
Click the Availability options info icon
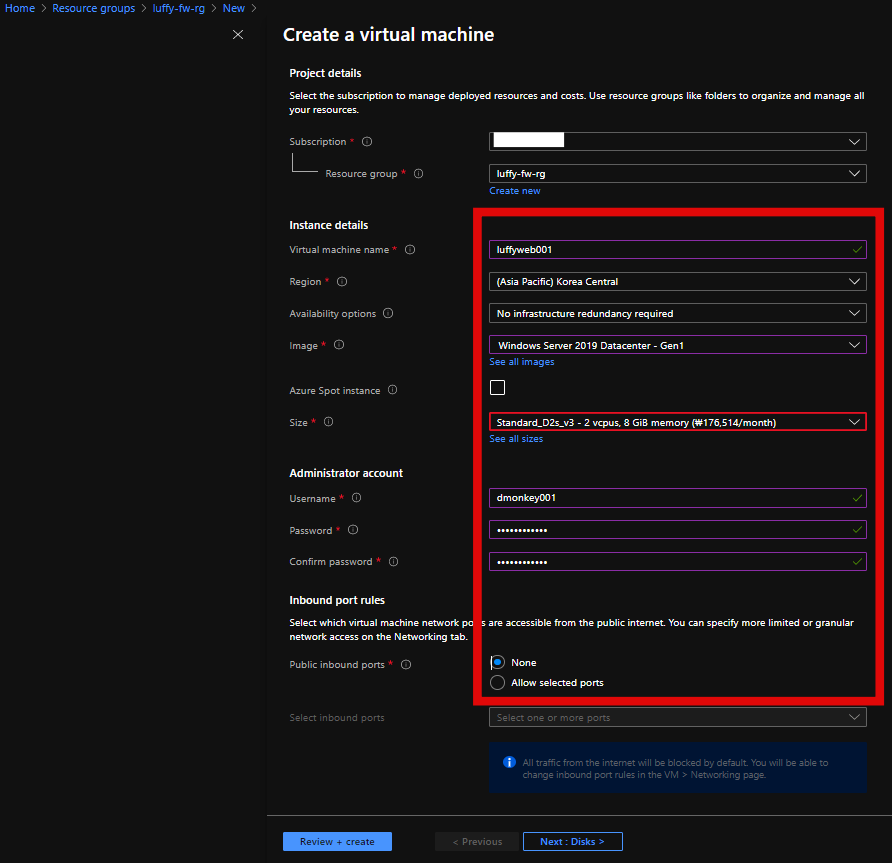coord(388,313)
